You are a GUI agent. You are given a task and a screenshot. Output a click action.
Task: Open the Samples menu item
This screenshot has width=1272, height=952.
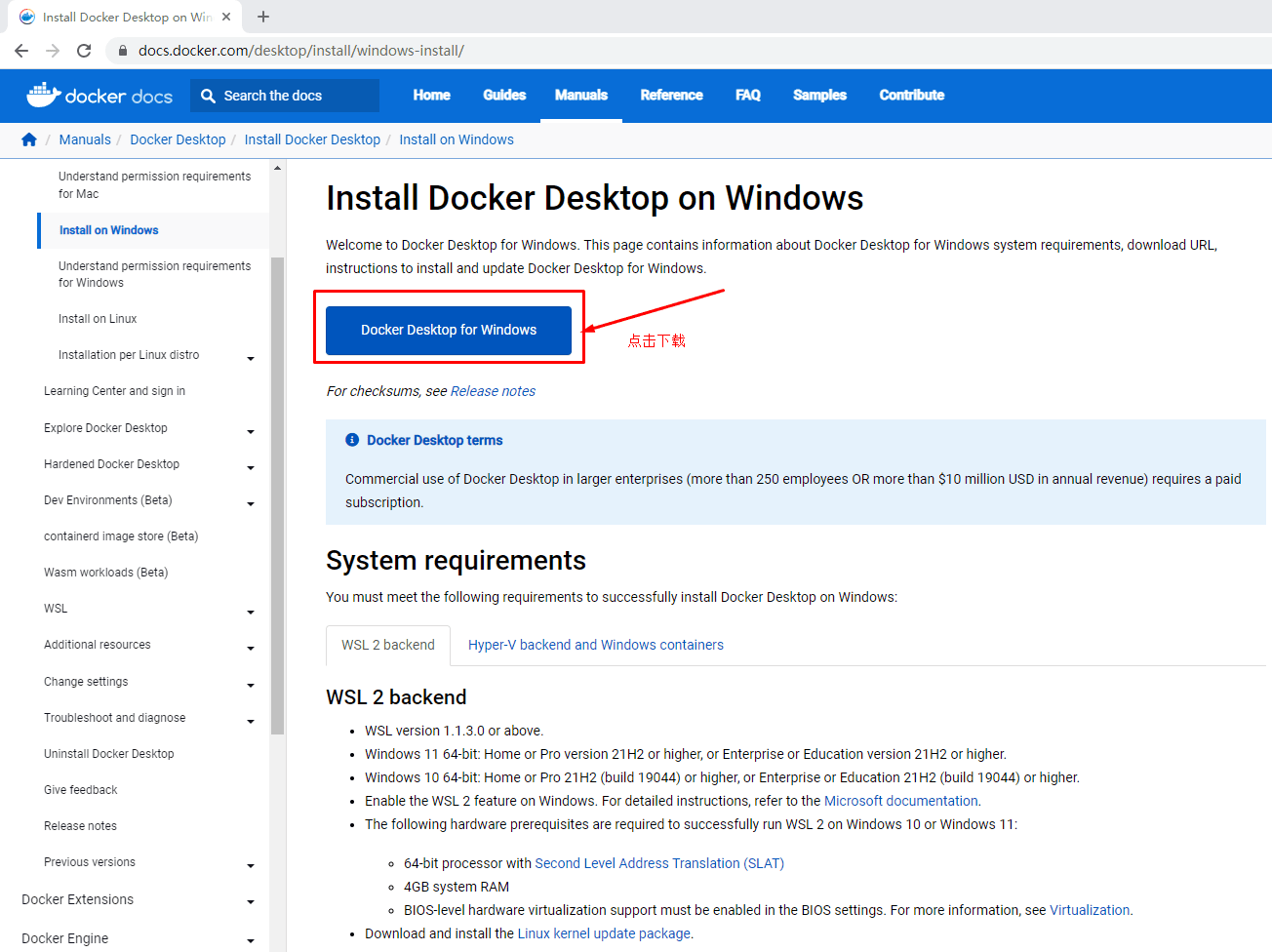pyautogui.click(x=819, y=95)
